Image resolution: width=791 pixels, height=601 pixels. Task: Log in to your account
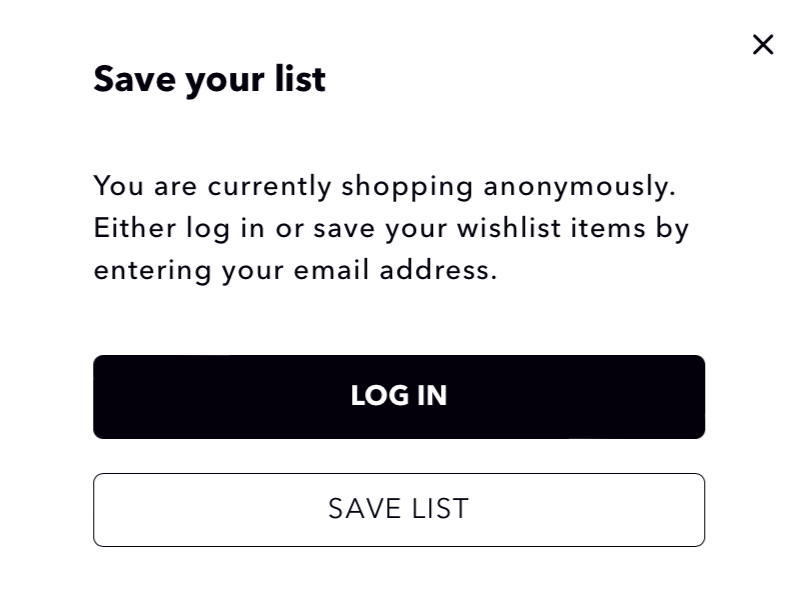pyautogui.click(x=399, y=396)
